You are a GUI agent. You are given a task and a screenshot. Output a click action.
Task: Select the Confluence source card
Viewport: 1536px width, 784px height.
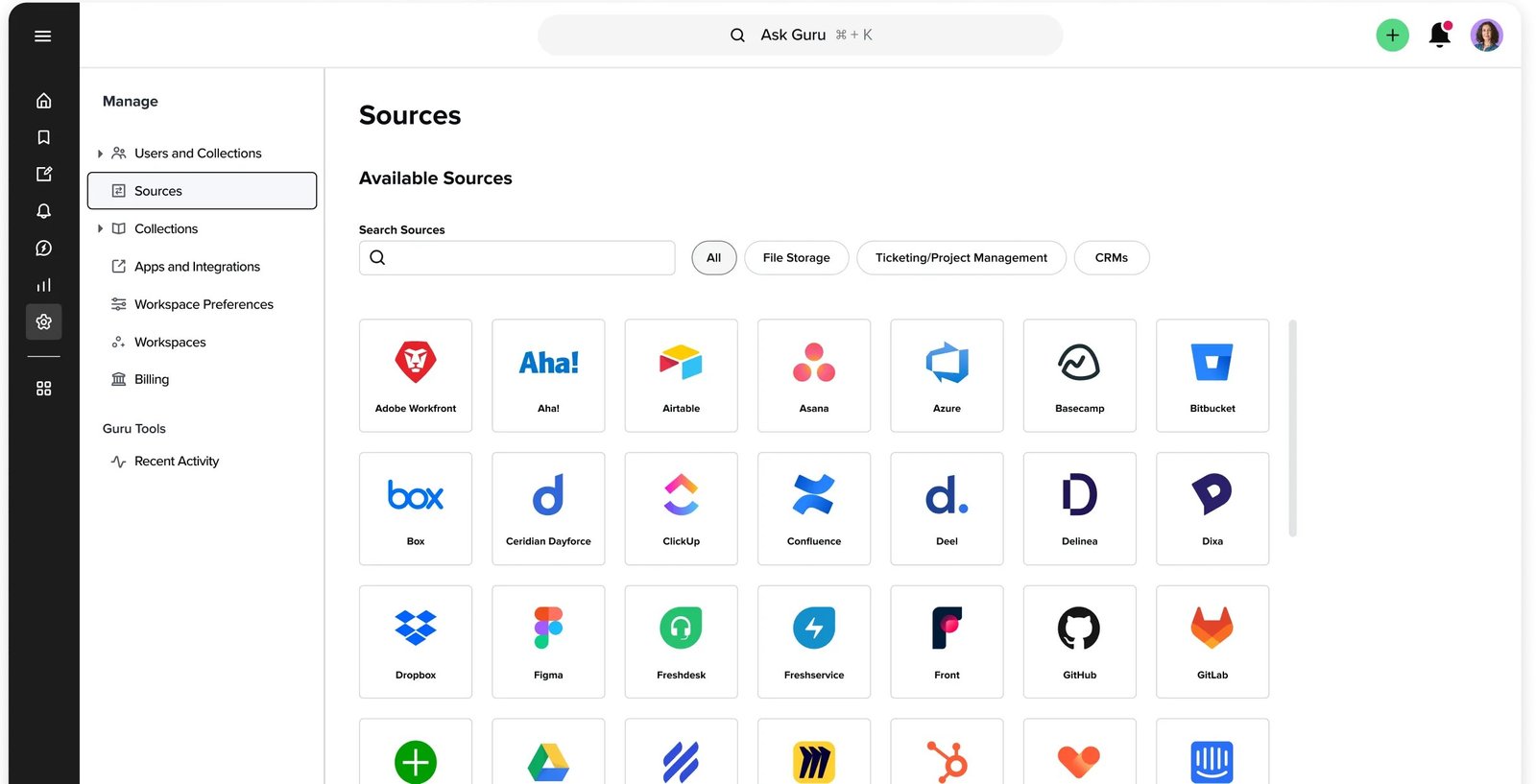pos(814,509)
